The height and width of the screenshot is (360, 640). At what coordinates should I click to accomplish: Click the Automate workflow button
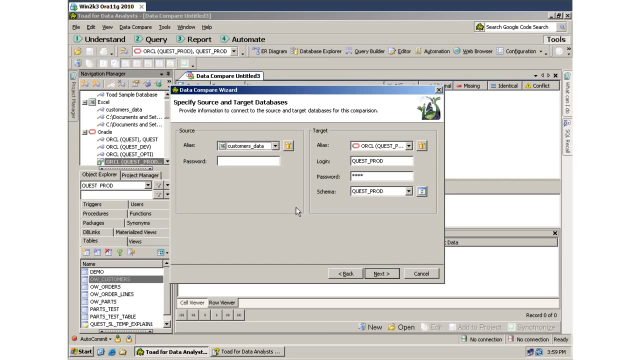pyautogui.click(x=243, y=39)
